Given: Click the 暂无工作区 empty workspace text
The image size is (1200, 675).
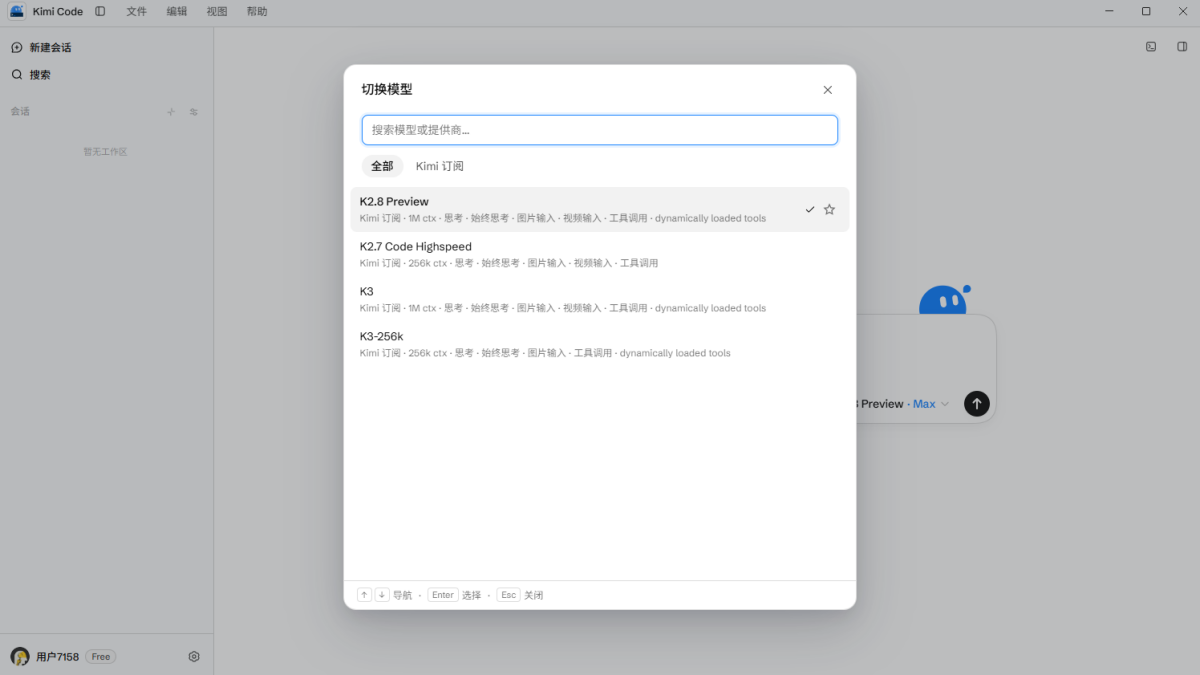Looking at the screenshot, I should click(106, 152).
